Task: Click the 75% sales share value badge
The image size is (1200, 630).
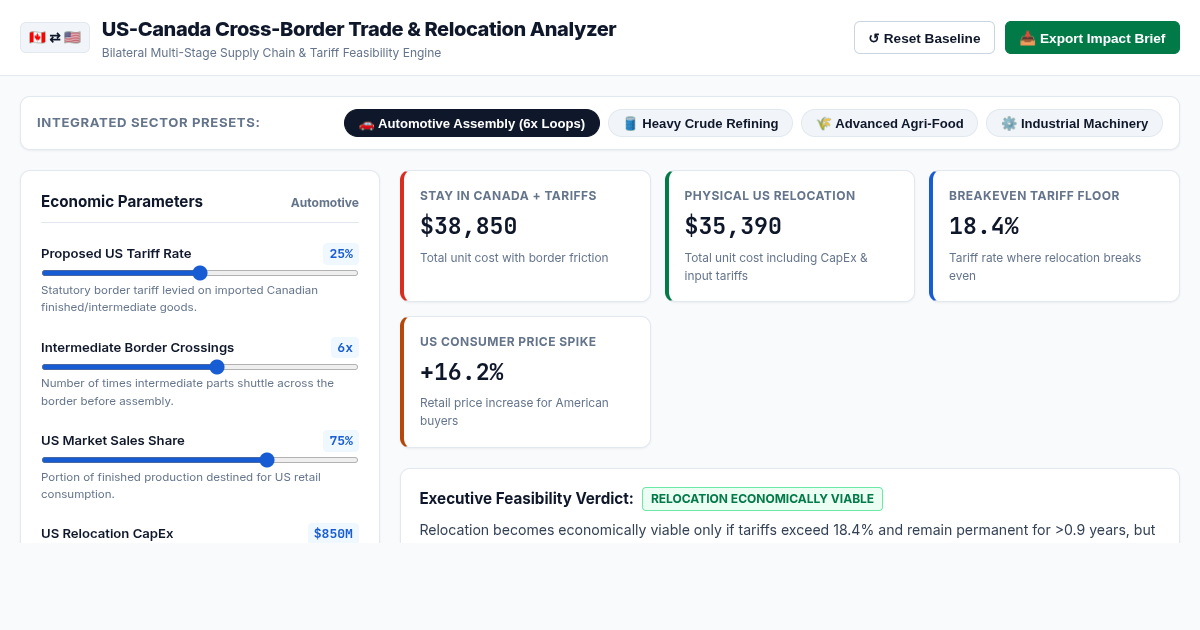Action: [341, 441]
